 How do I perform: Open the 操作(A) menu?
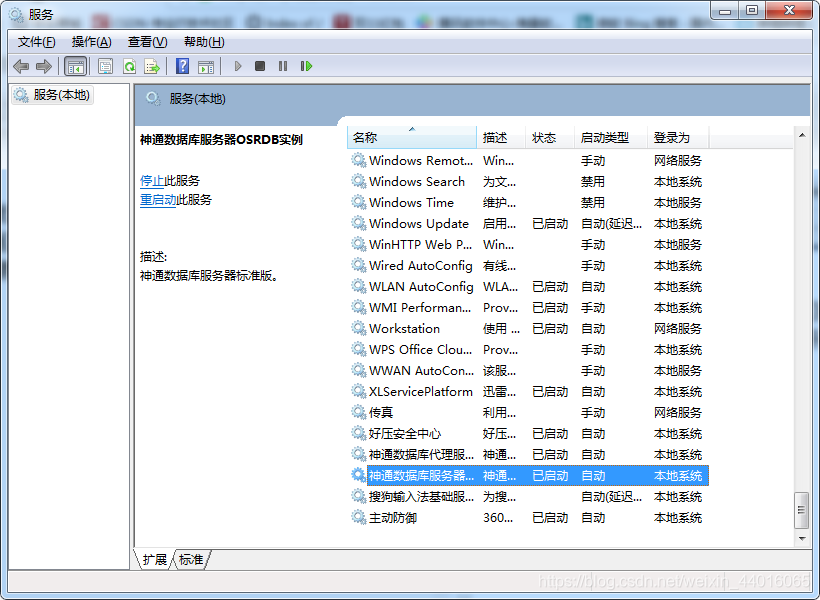pos(92,42)
